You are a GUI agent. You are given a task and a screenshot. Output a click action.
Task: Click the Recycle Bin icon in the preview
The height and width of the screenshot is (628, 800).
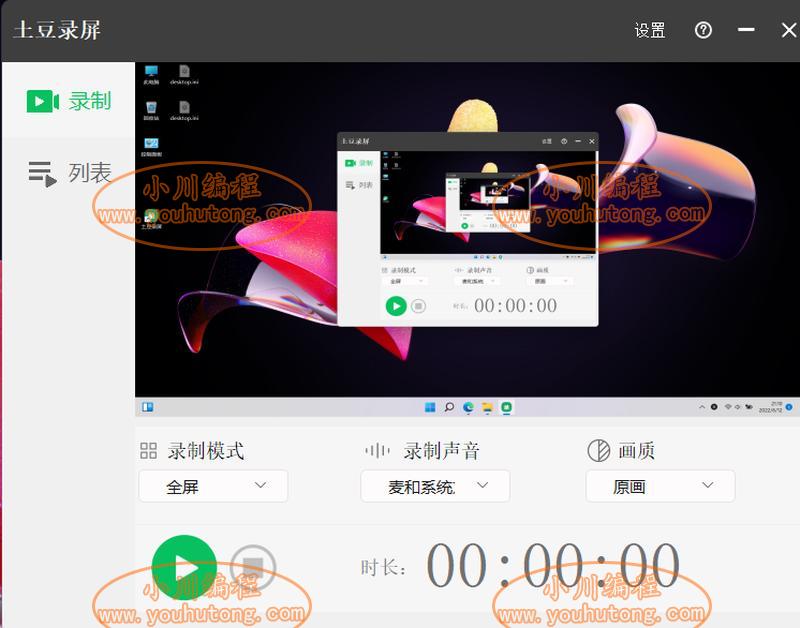[x=151, y=111]
